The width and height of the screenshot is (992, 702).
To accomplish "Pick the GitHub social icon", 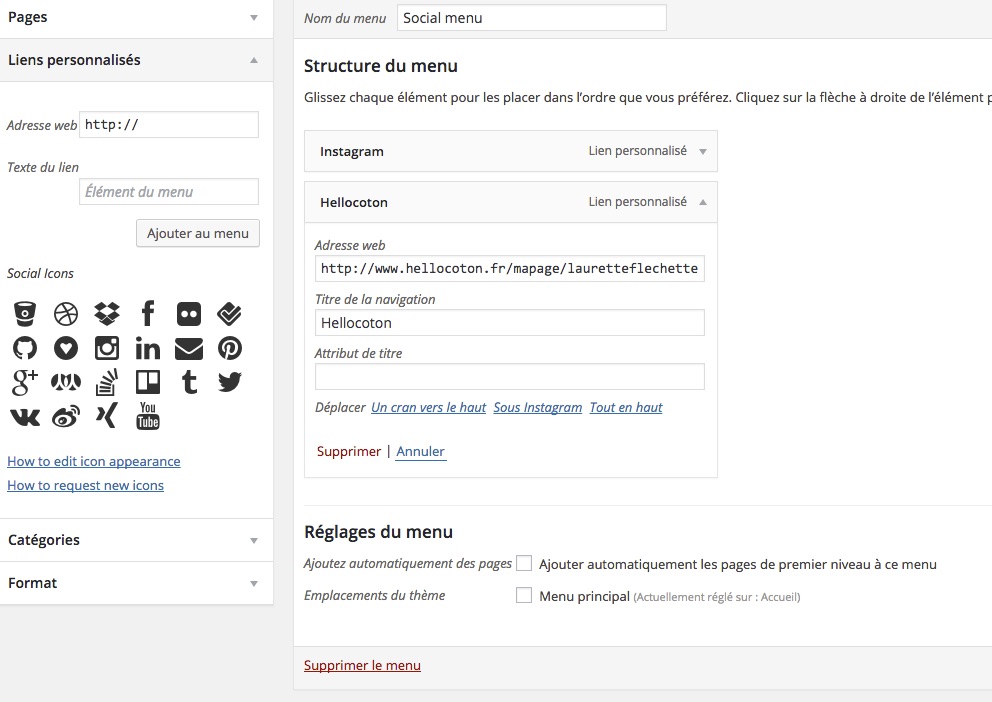I will tap(25, 348).
